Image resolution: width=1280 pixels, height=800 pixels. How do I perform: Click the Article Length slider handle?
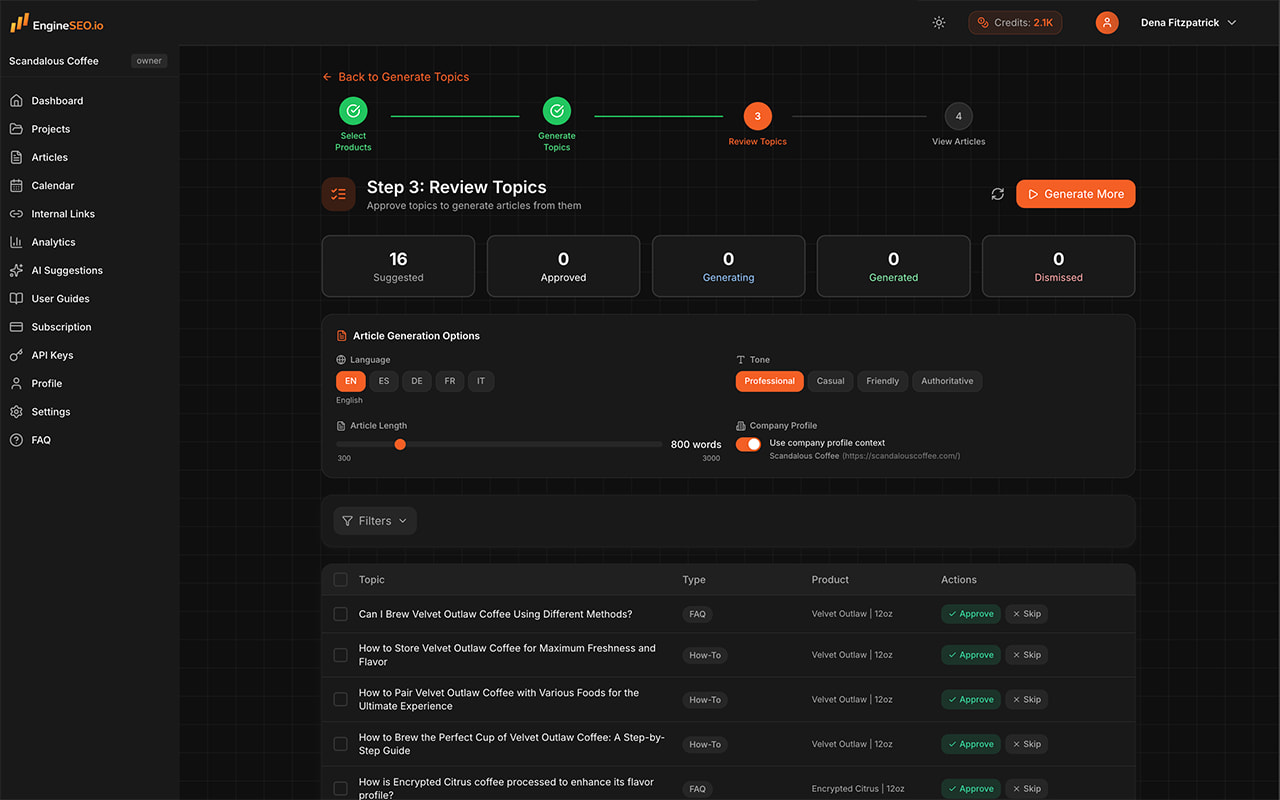coord(400,444)
